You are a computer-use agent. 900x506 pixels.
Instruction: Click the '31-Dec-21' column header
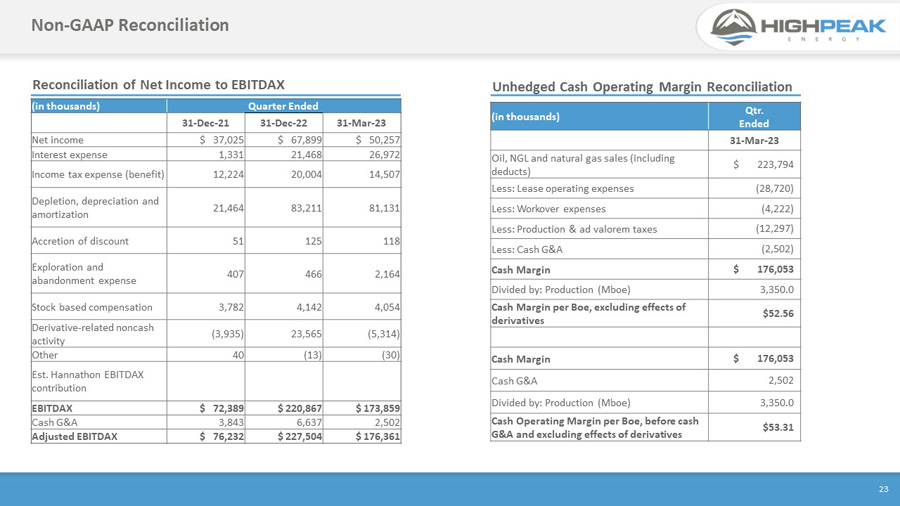tap(205, 123)
